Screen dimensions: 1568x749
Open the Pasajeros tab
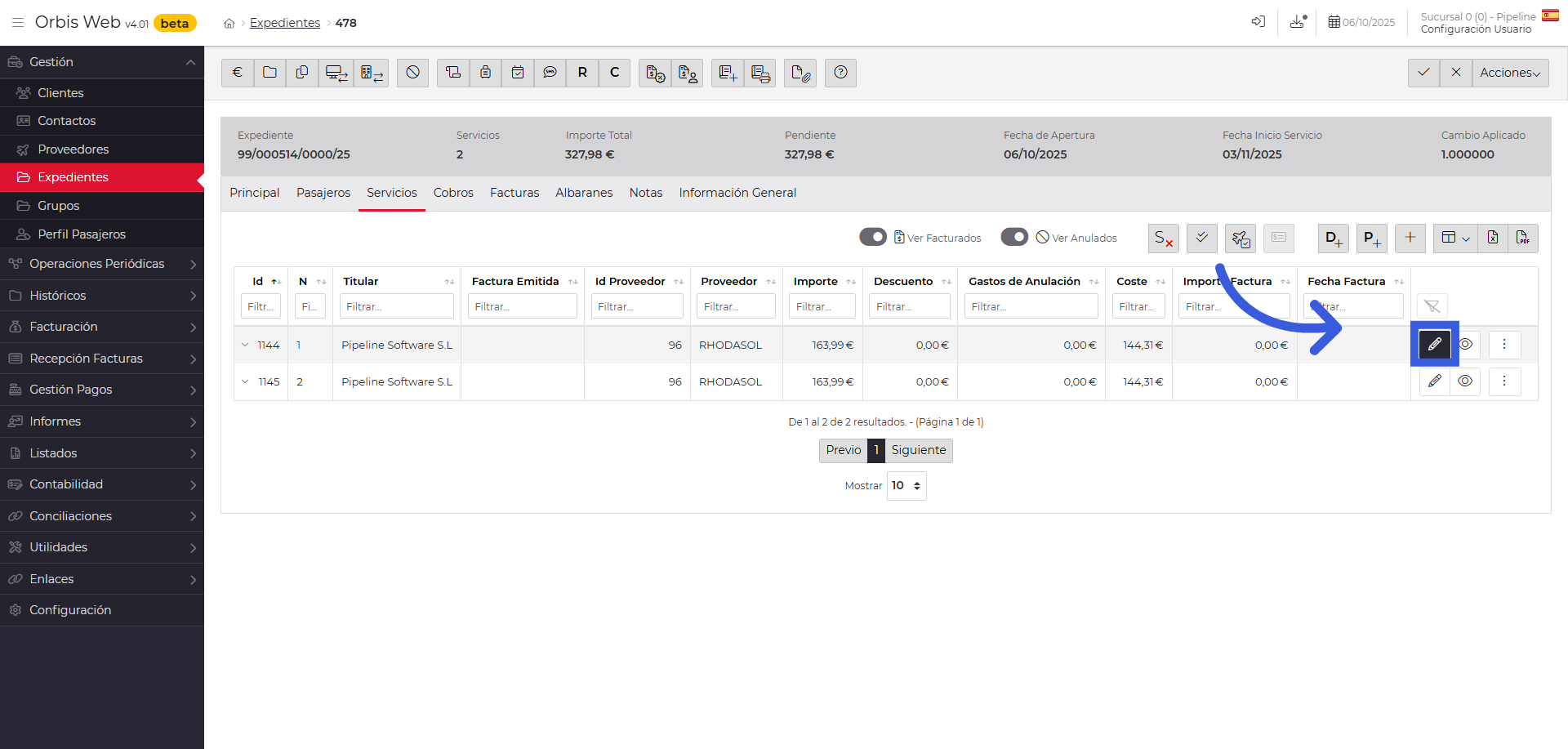323,193
